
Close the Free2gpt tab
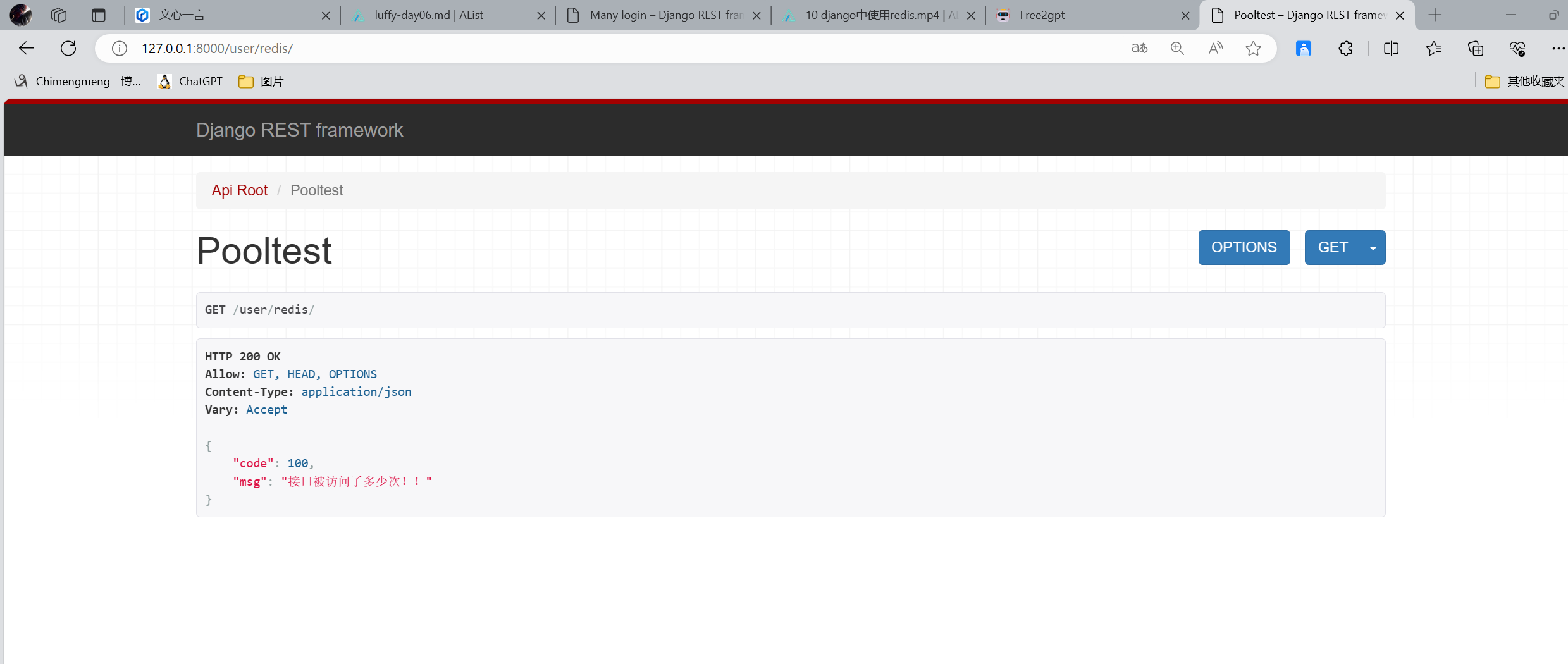[1185, 16]
